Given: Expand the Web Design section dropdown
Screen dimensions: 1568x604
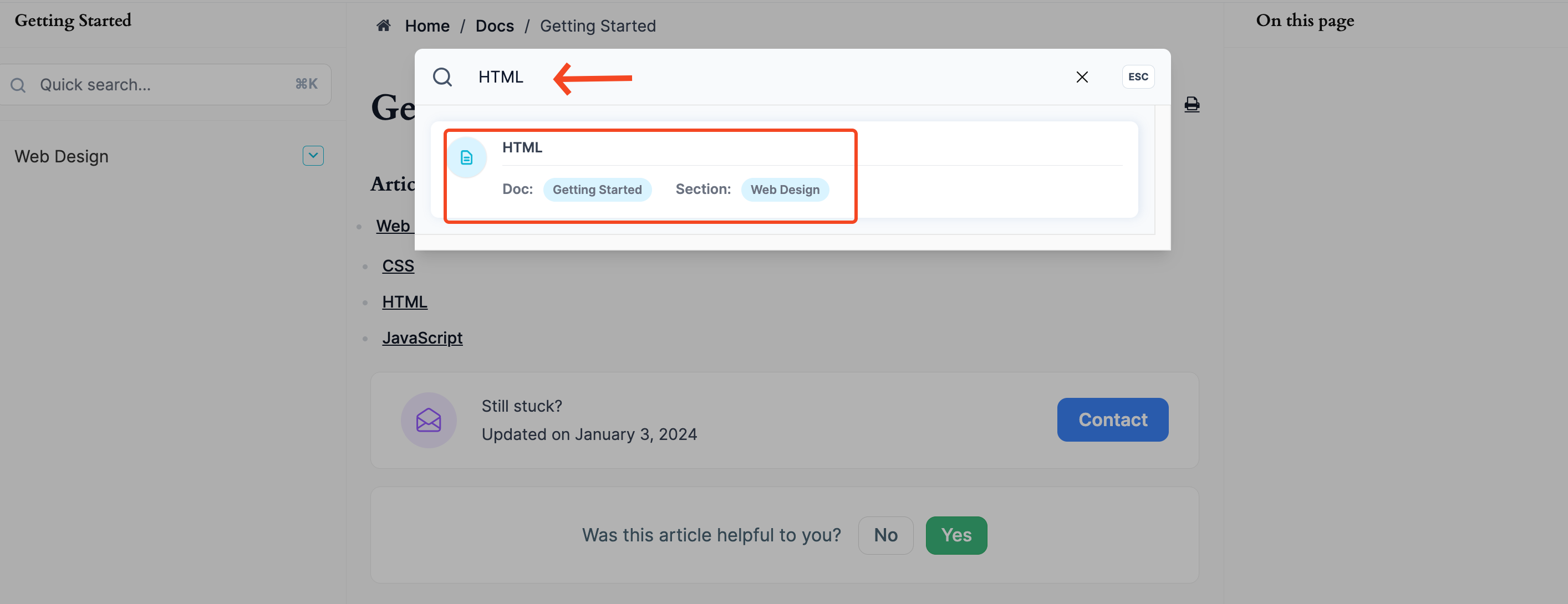Looking at the screenshot, I should point(312,155).
